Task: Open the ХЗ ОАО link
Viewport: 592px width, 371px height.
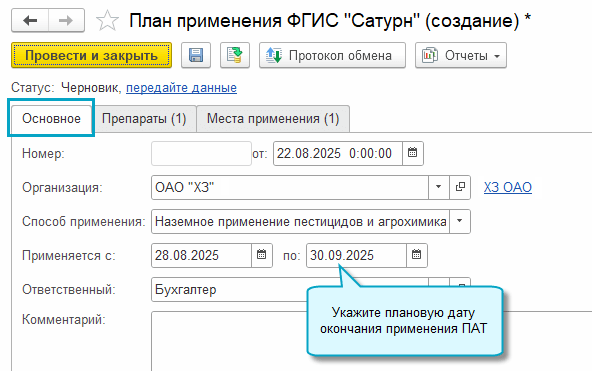Action: click(508, 187)
